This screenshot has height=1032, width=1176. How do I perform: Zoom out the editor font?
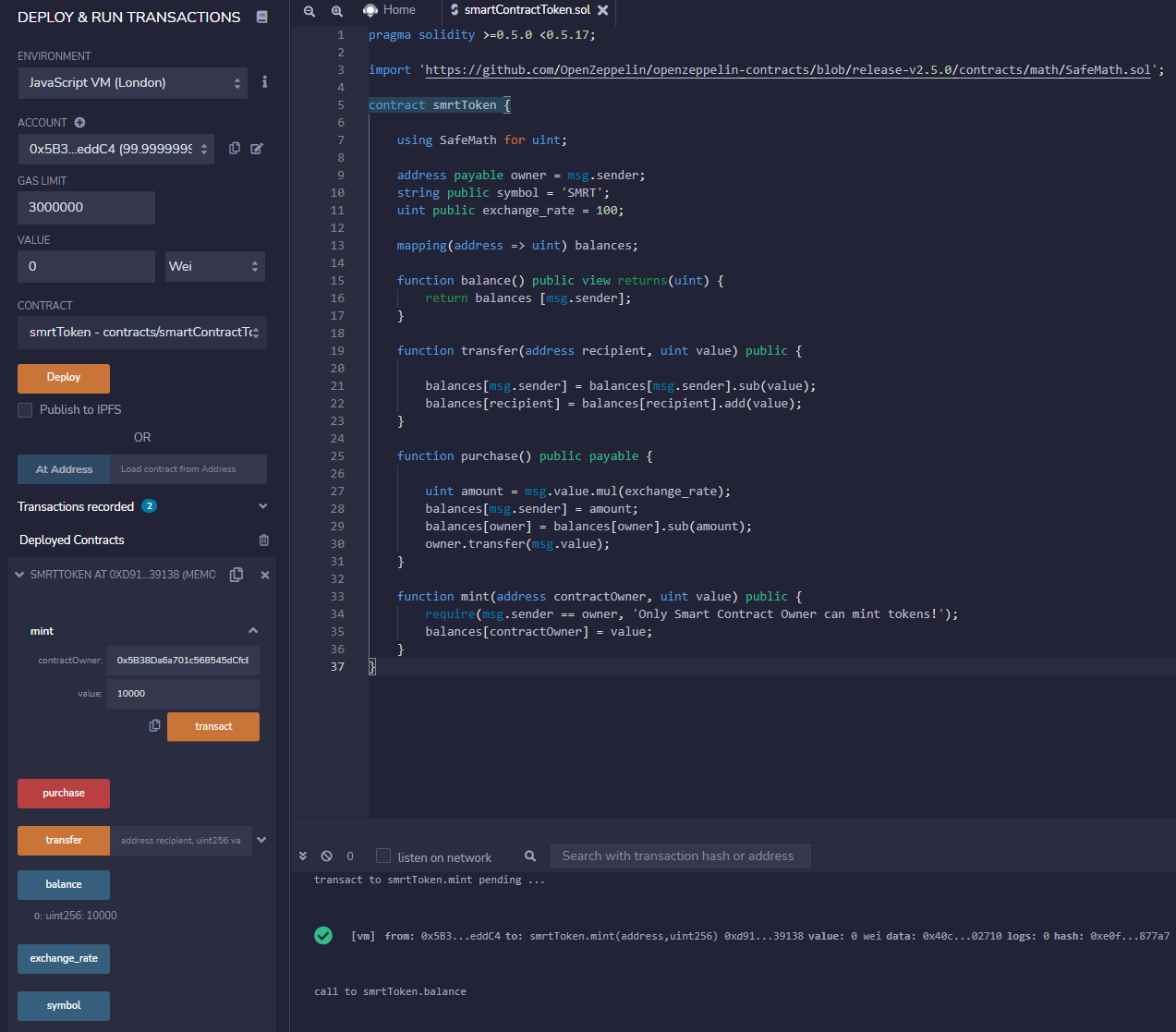pos(309,11)
